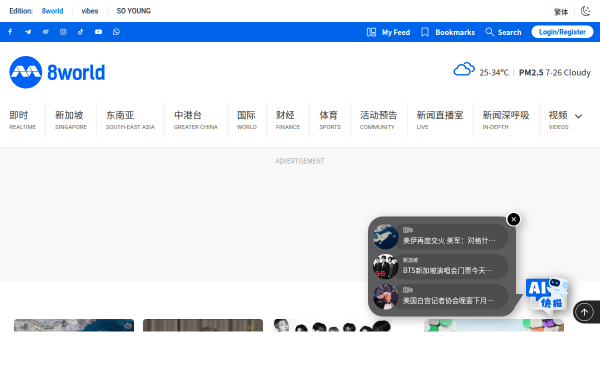Click the cloudy weather icon

coord(464,69)
